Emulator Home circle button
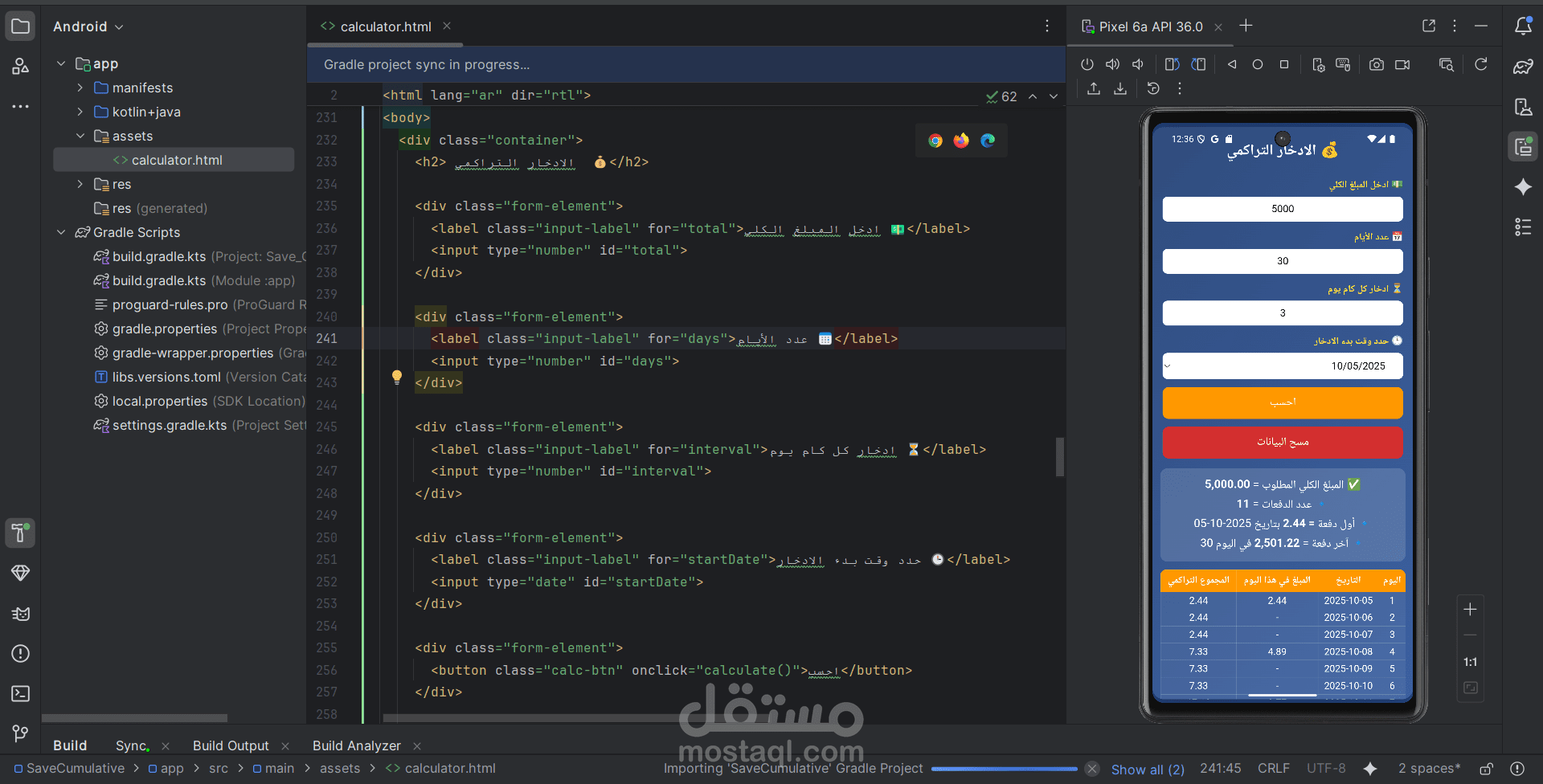 coord(1258,64)
